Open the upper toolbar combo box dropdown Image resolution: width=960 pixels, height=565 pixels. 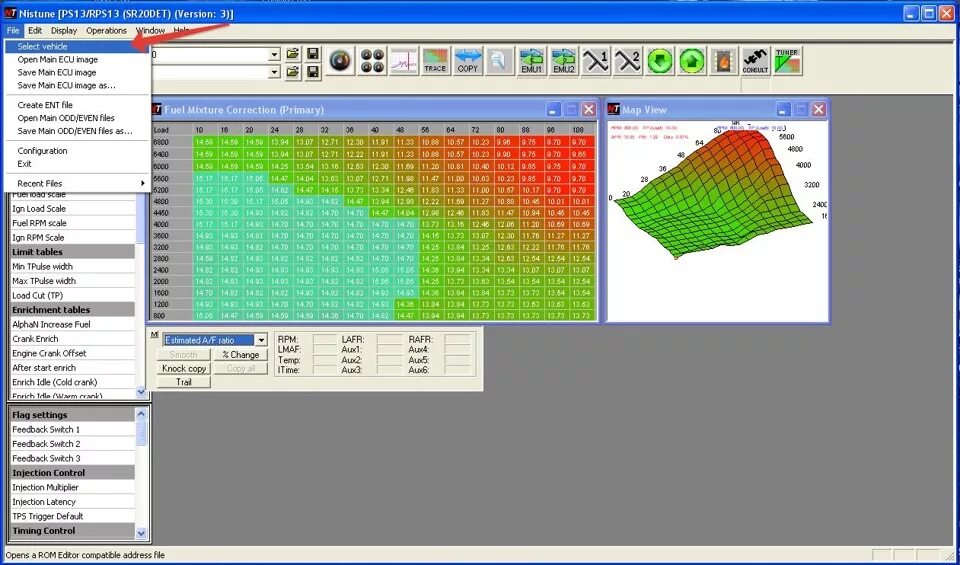click(x=274, y=54)
